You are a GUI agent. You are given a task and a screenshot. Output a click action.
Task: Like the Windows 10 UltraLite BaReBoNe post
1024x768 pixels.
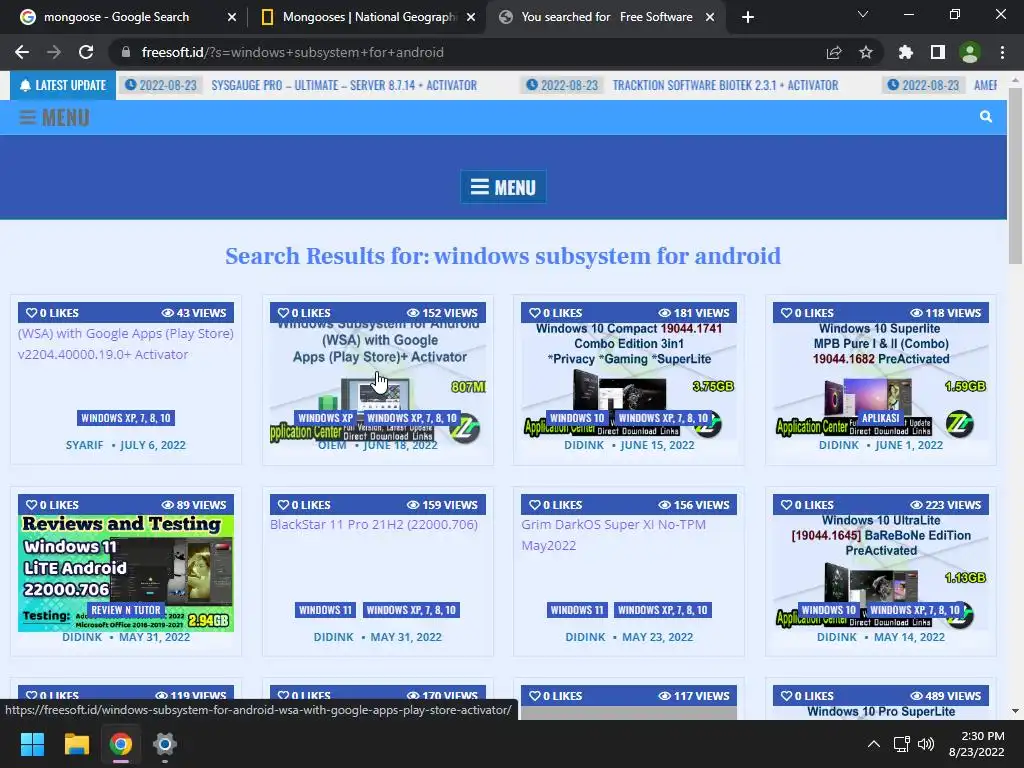point(807,505)
